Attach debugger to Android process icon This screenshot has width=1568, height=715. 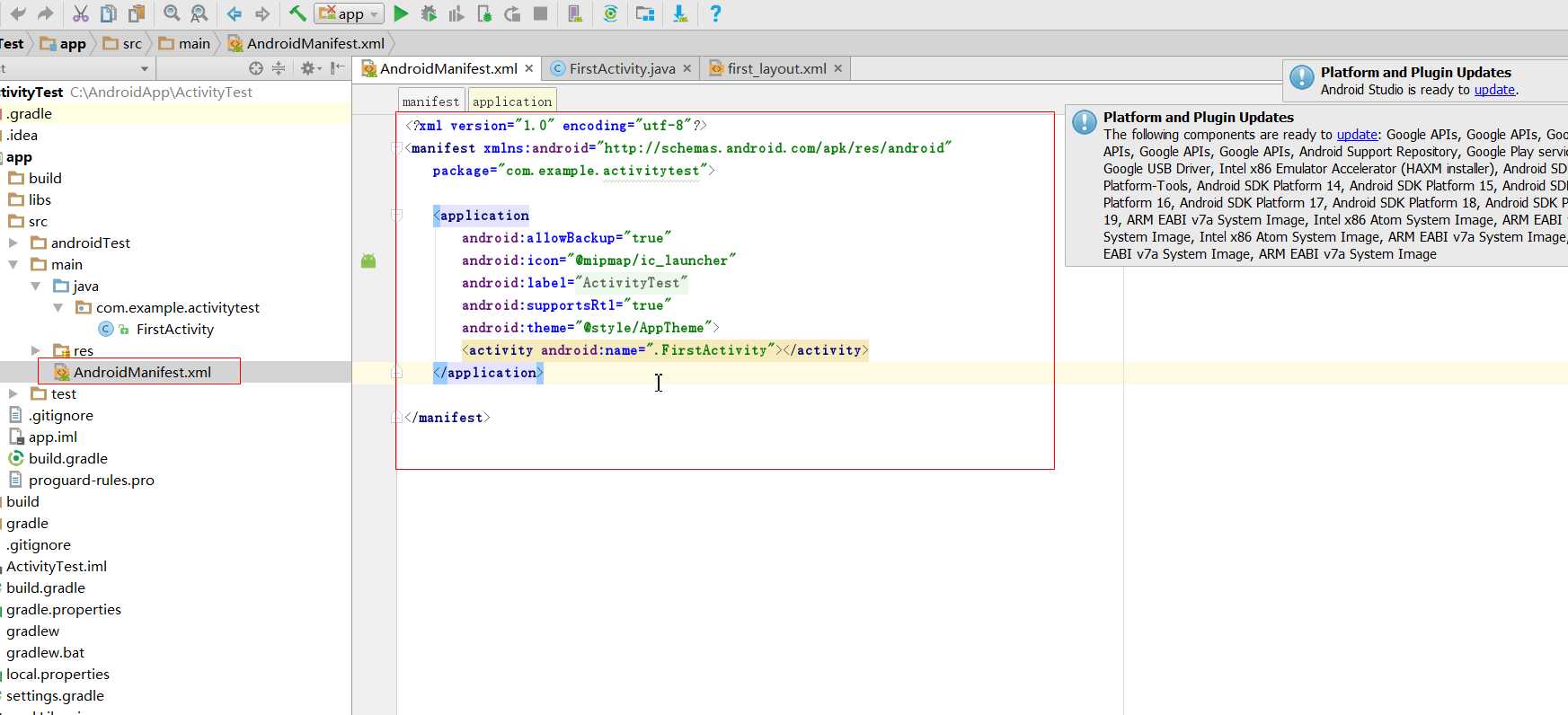tap(484, 13)
